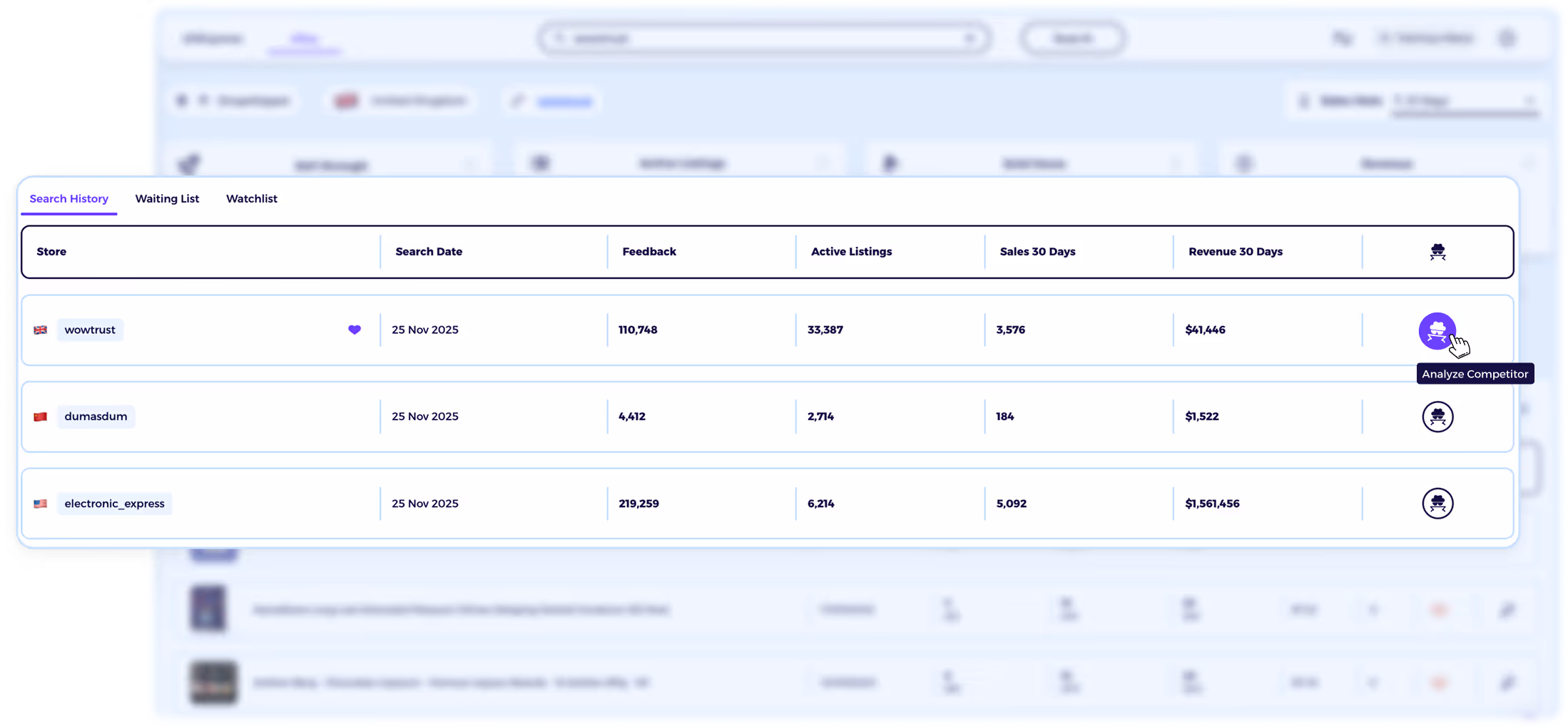
Task: Select the wowtrust store name chip
Action: click(90, 330)
